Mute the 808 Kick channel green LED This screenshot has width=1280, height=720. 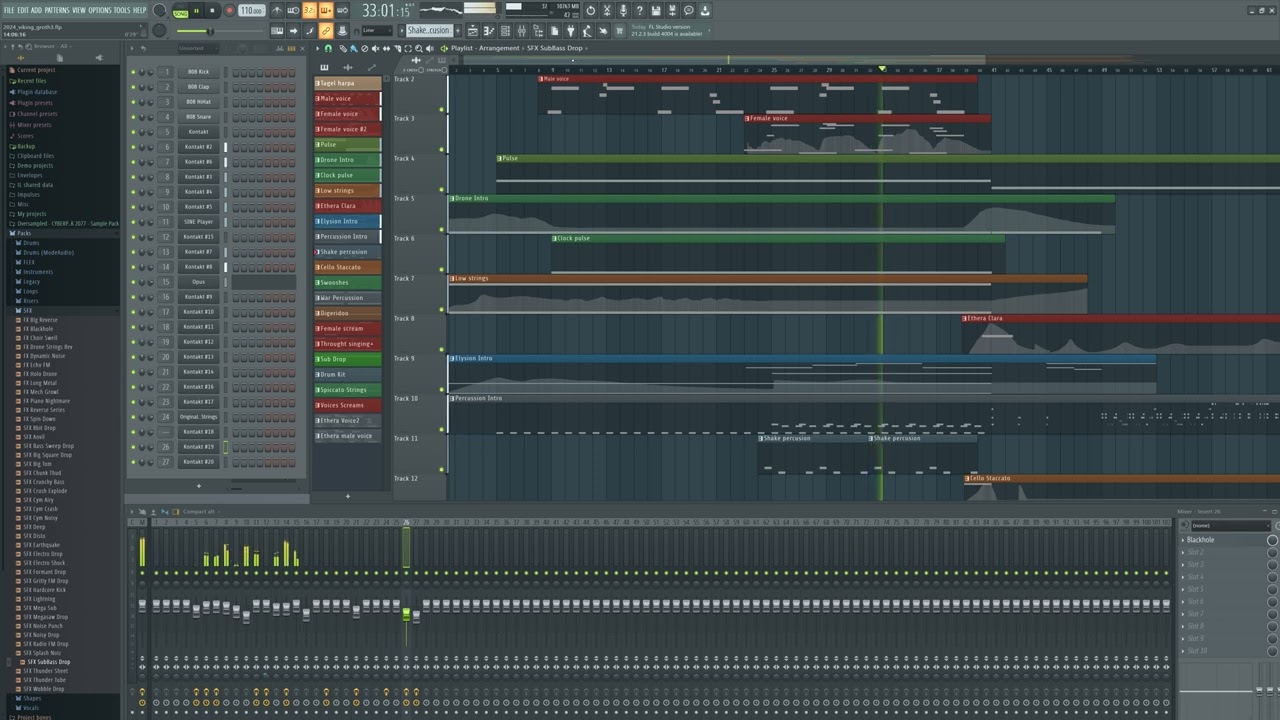[132, 72]
